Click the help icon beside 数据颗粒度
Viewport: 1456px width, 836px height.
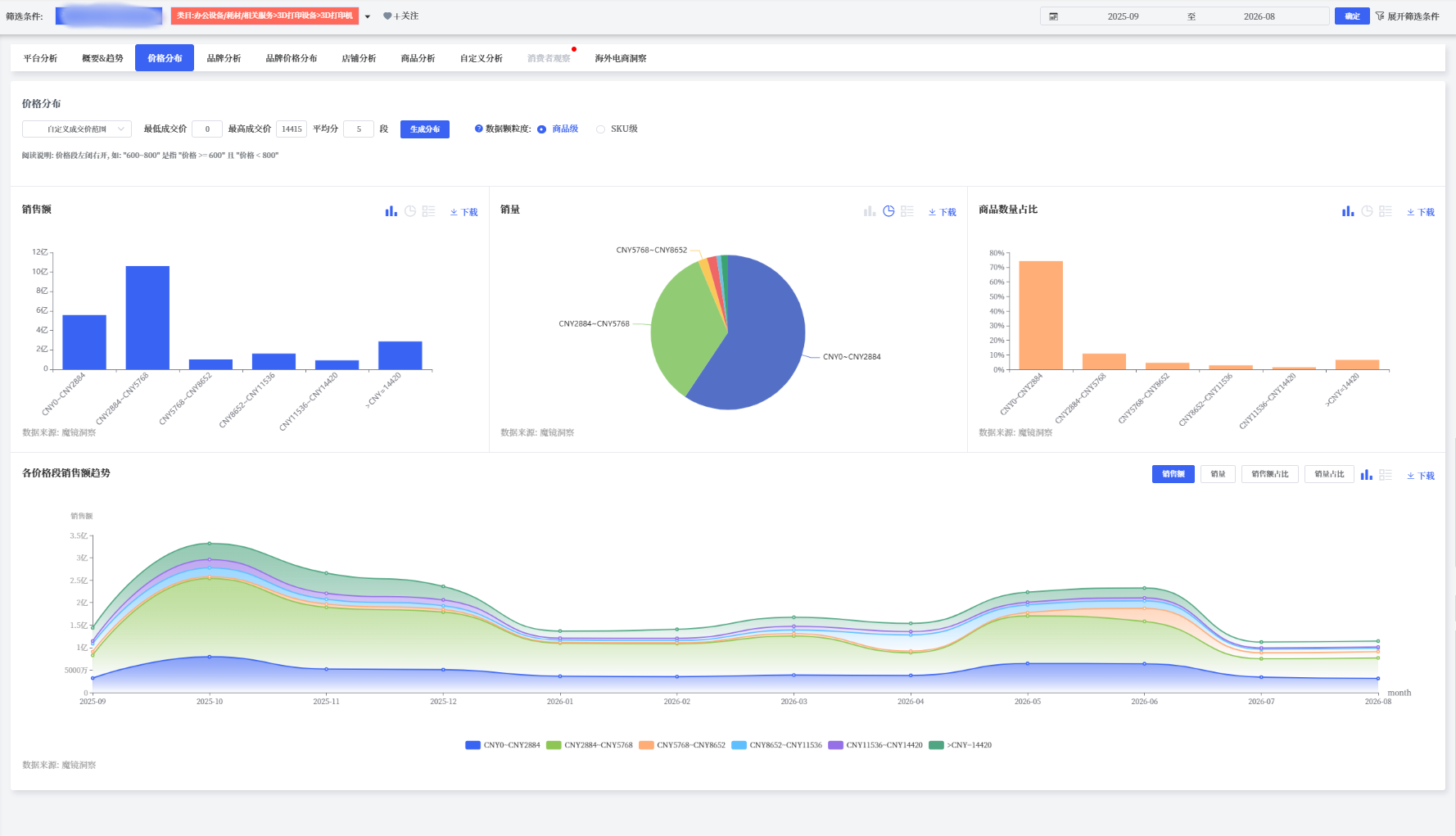pos(479,129)
